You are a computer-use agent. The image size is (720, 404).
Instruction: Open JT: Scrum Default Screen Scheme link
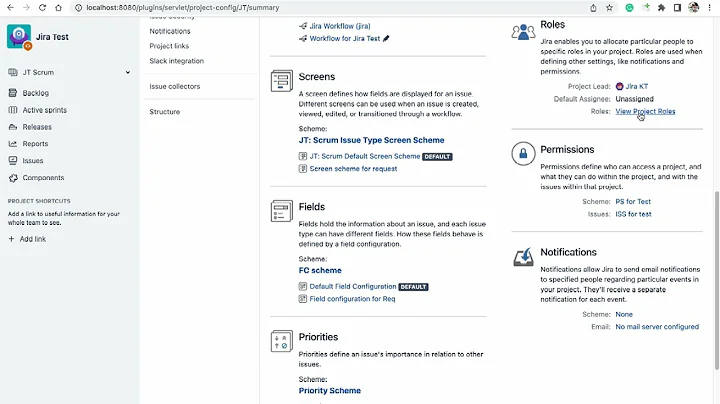point(365,156)
